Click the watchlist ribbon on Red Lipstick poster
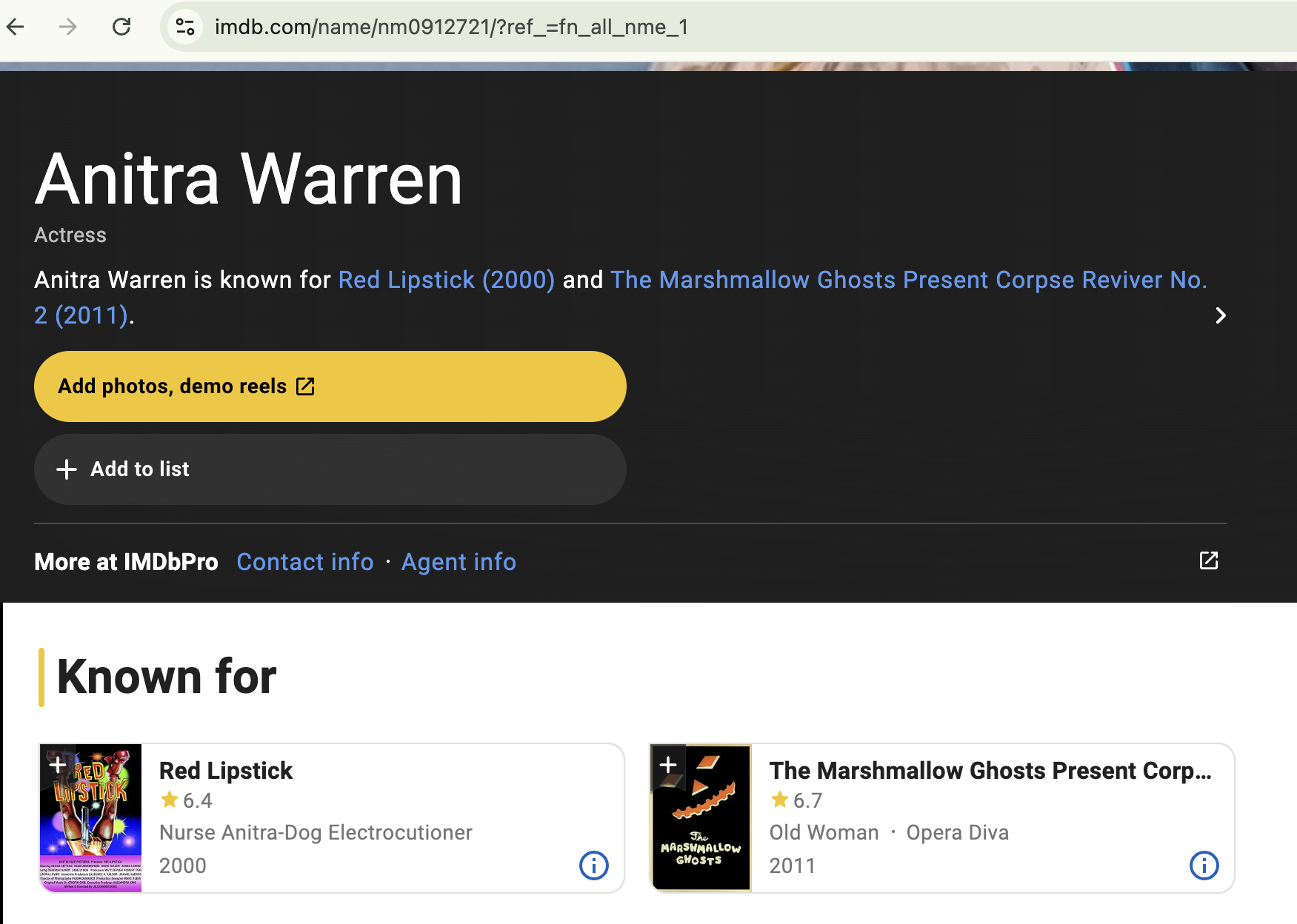Screen dimensions: 1297x924 56,766
